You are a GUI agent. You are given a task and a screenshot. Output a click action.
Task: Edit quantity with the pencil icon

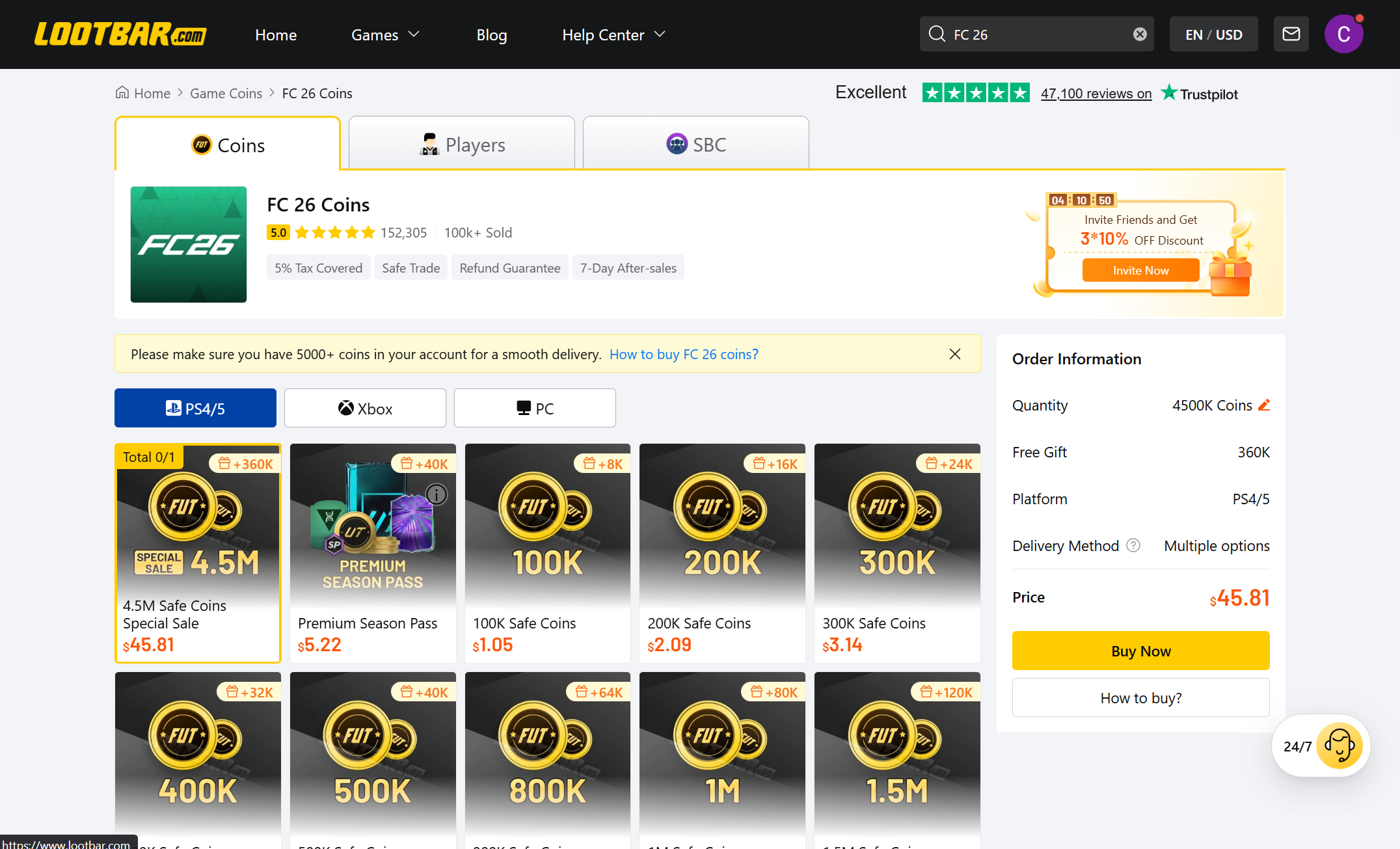tap(1264, 405)
